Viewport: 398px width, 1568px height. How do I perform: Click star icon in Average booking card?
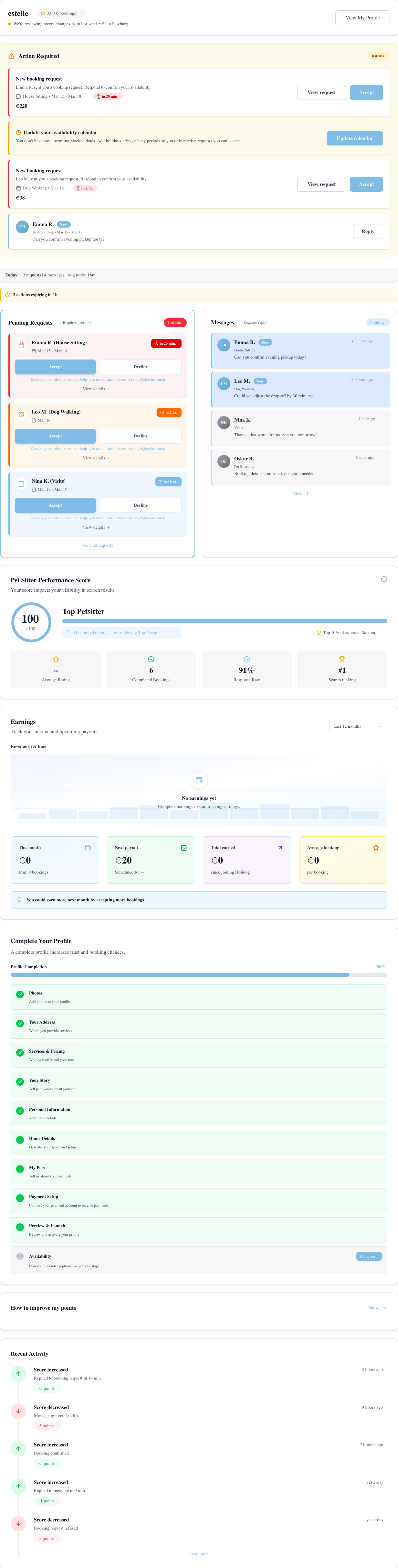click(376, 848)
